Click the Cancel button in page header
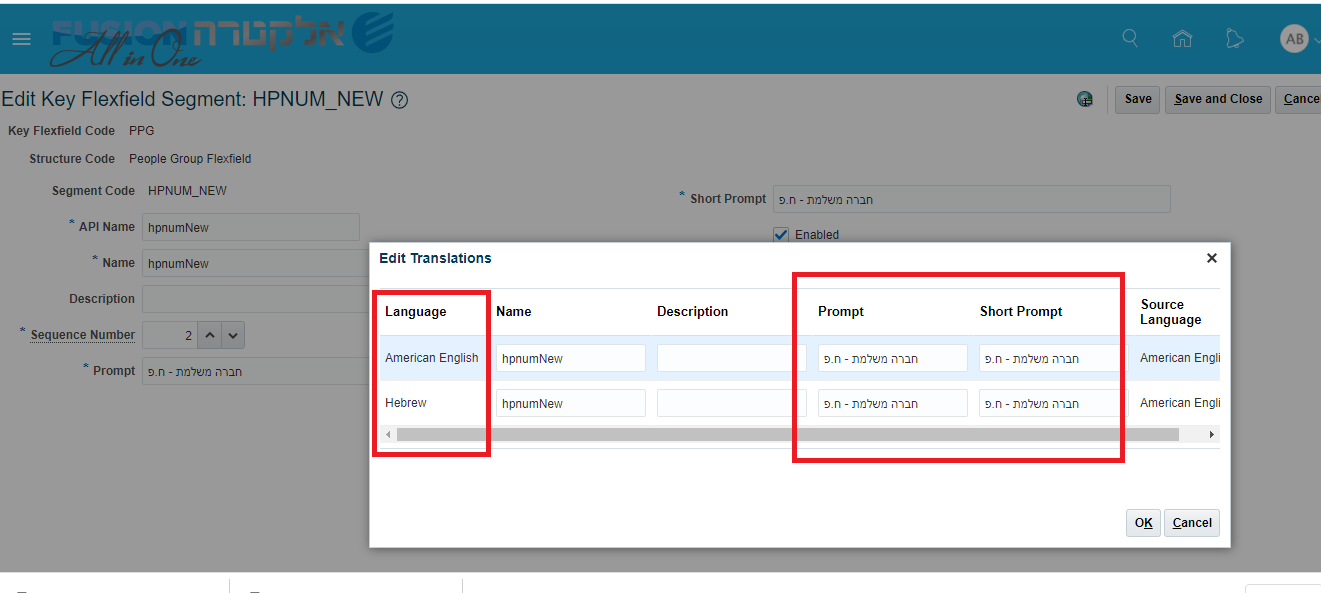 (1300, 99)
